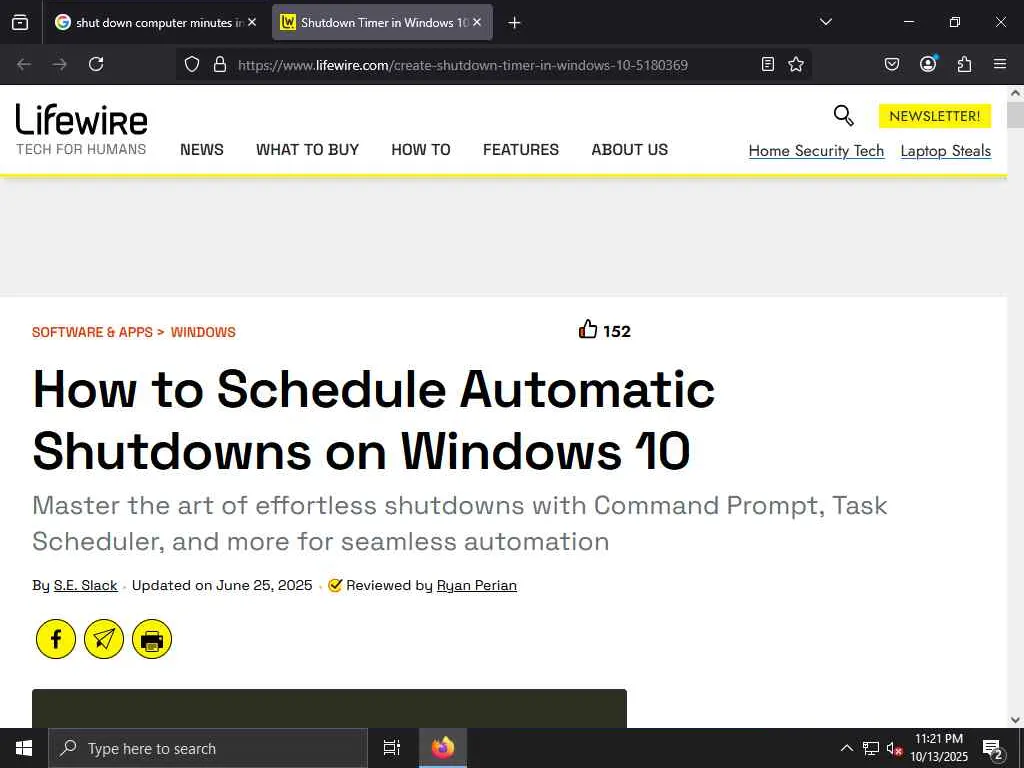Viewport: 1024px width, 768px height.
Task: Open Task View on the taskbar
Action: [x=392, y=748]
